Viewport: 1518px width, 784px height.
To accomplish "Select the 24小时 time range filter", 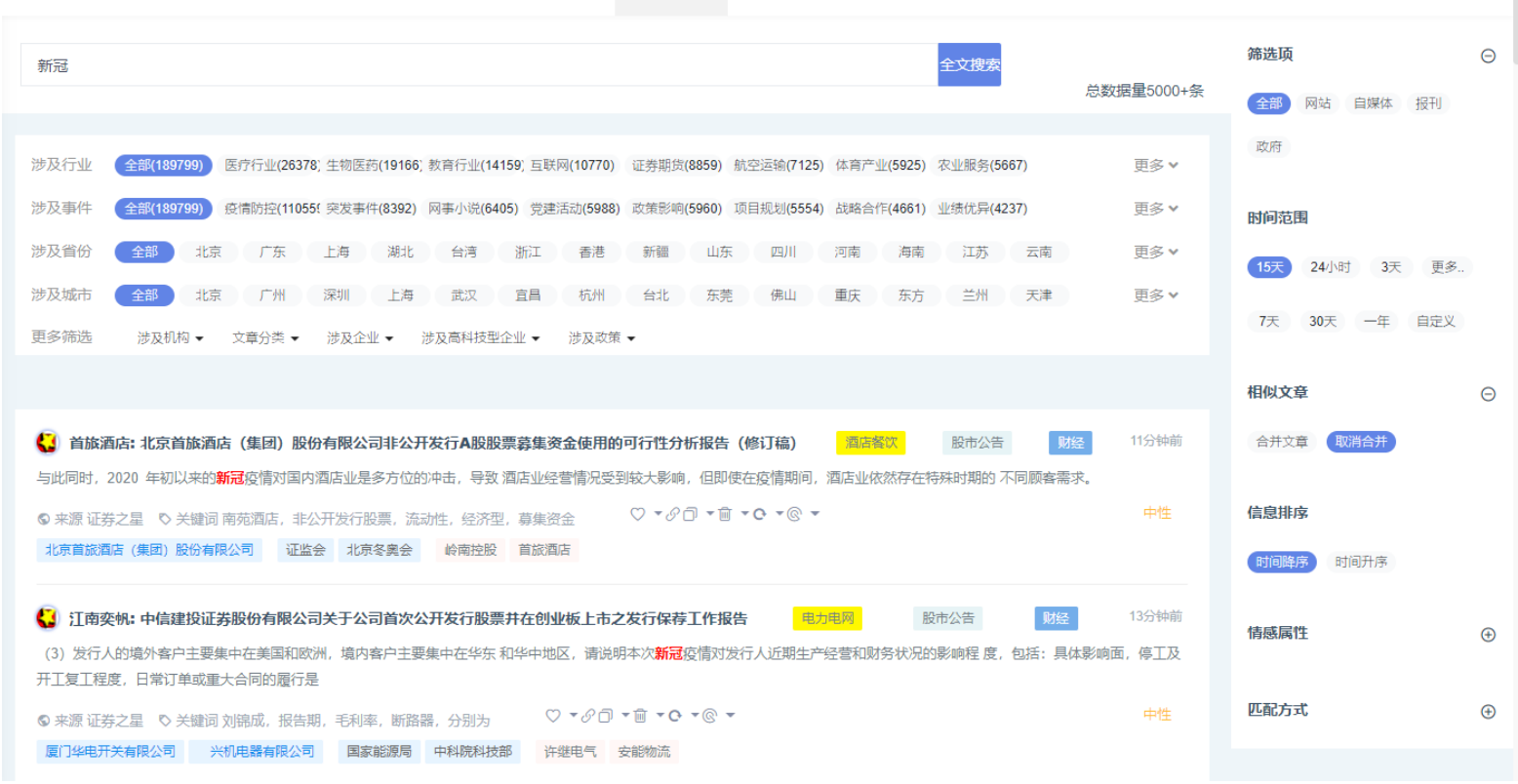I will click(x=1331, y=266).
